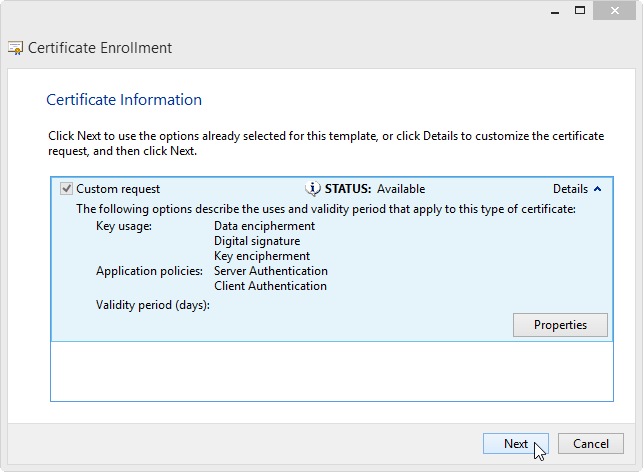The image size is (643, 472).
Task: Click the 'Certificate Information' heading
Action: [x=124, y=100]
